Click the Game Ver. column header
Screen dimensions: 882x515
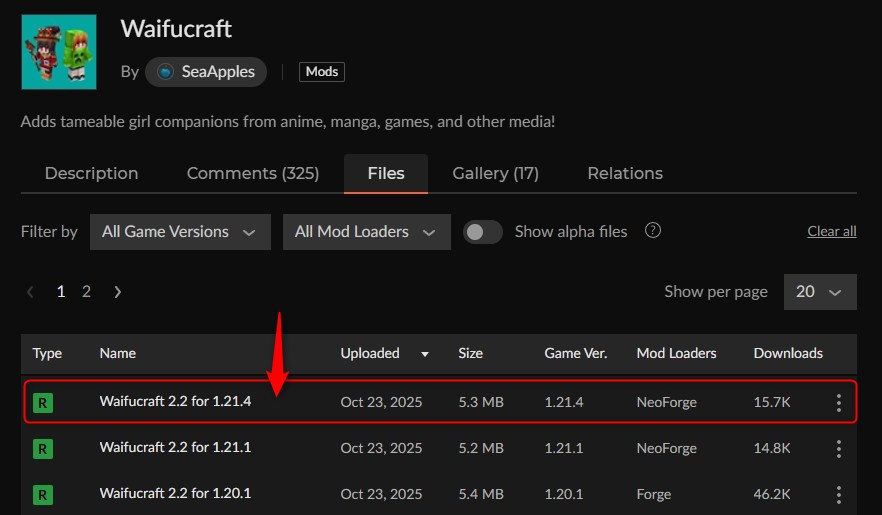coord(575,353)
